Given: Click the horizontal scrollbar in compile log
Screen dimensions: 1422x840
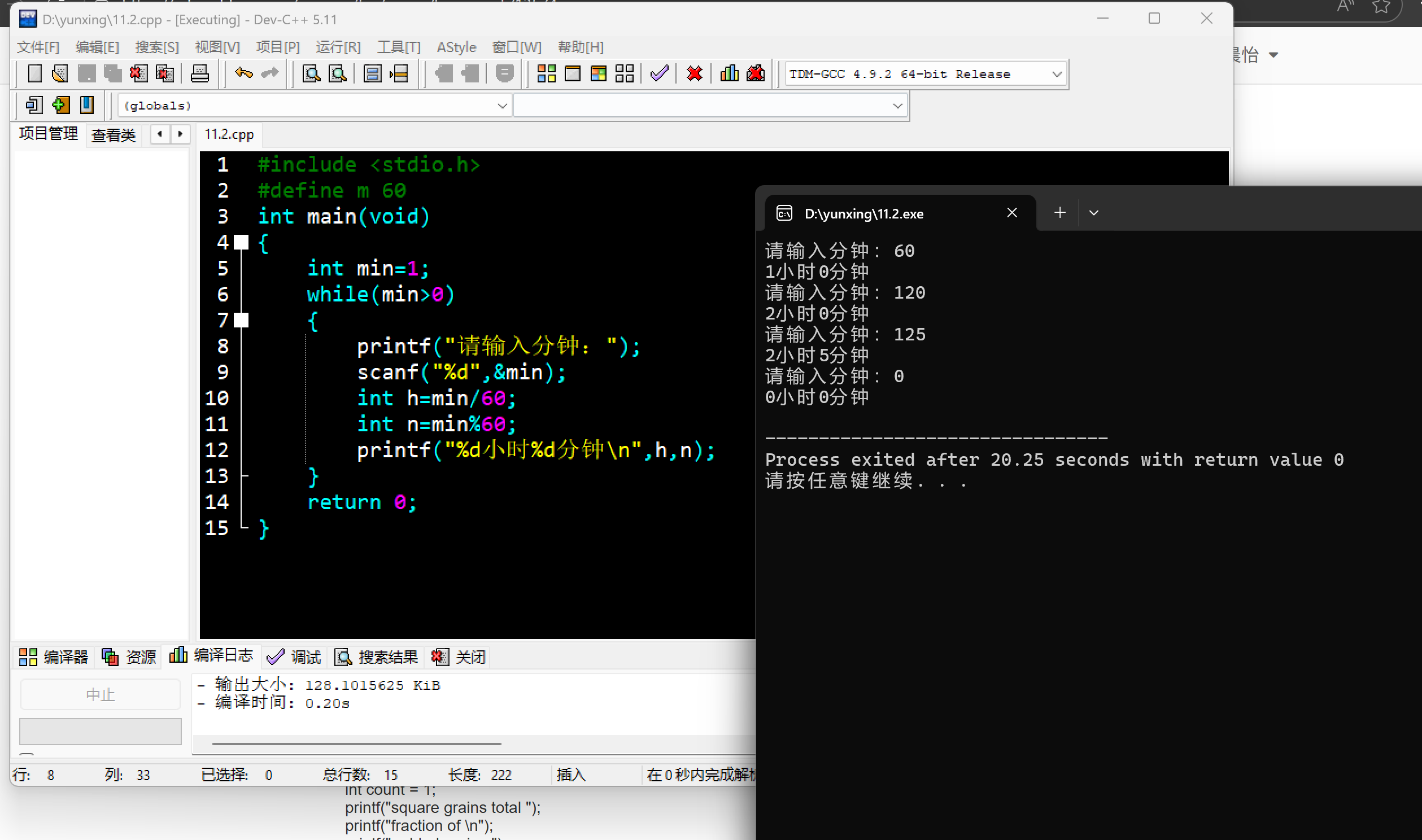Looking at the screenshot, I should point(357,744).
